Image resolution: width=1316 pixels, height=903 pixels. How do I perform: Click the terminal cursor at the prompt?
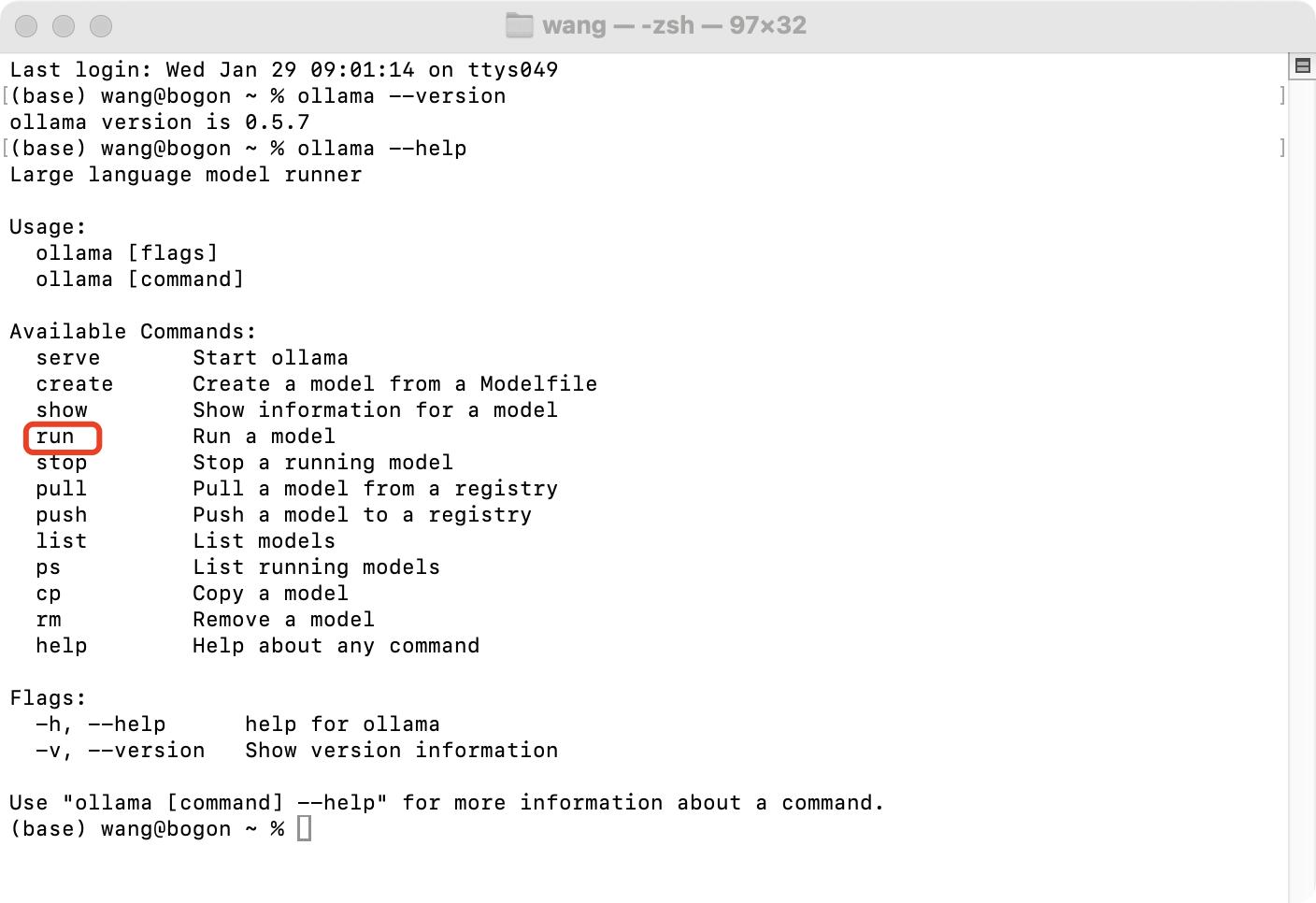pos(304,828)
